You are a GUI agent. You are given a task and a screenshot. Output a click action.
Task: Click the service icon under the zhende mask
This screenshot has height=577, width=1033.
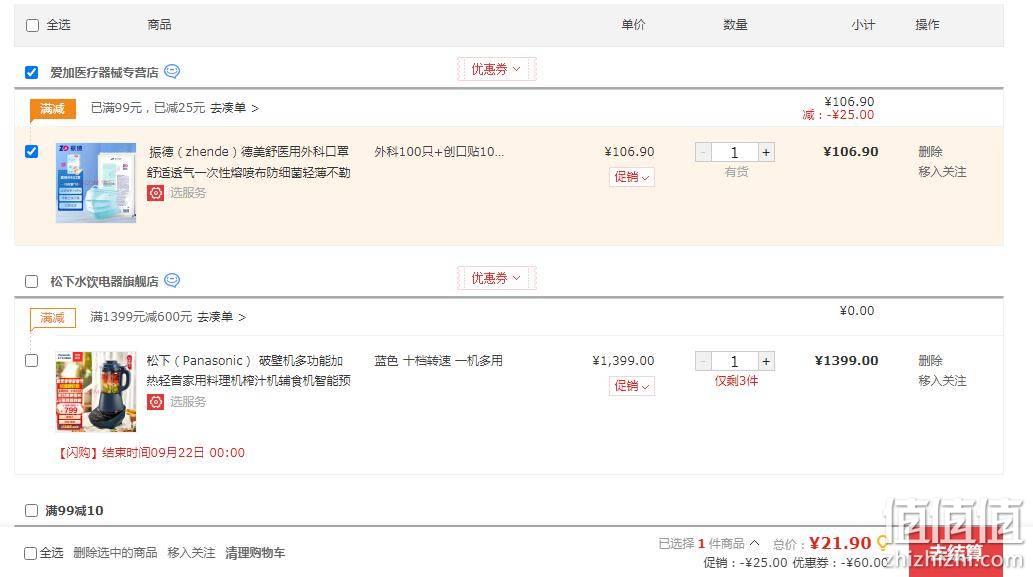click(x=155, y=192)
